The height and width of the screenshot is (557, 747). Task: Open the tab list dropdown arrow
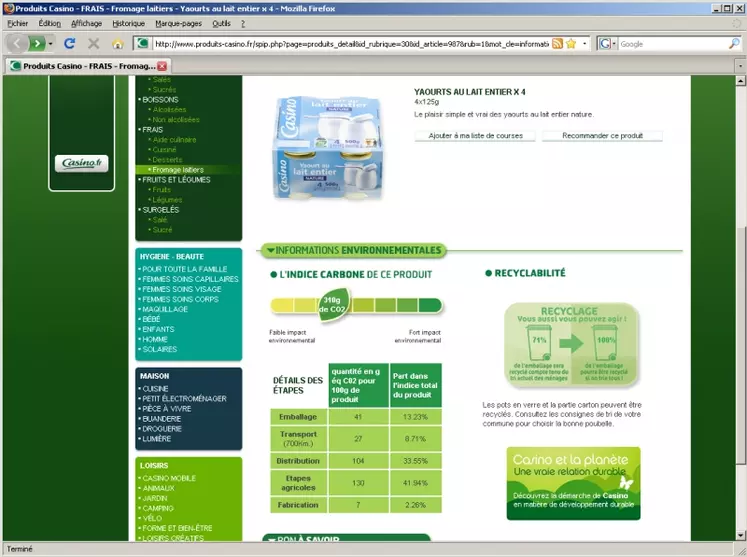(740, 66)
